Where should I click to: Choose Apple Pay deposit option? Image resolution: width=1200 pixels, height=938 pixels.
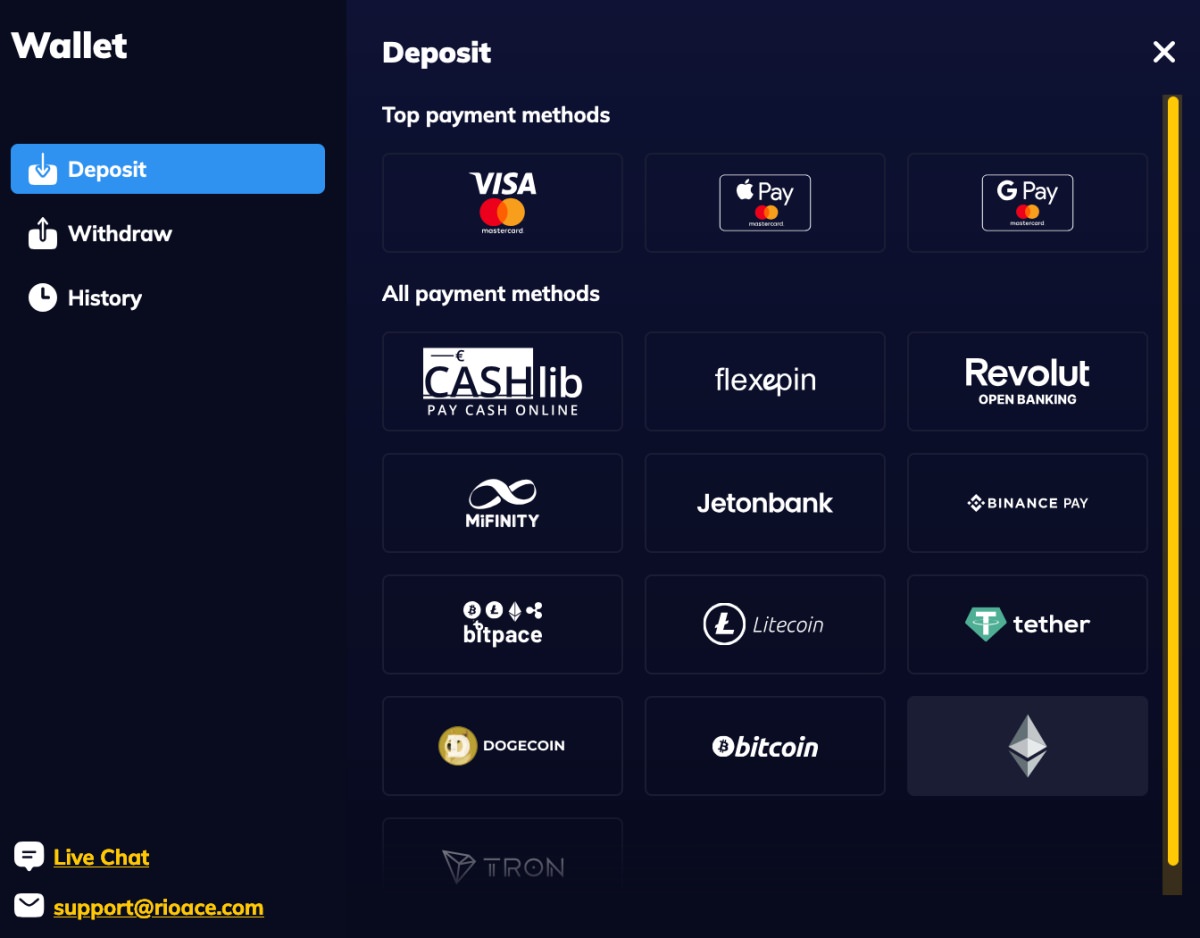765,203
